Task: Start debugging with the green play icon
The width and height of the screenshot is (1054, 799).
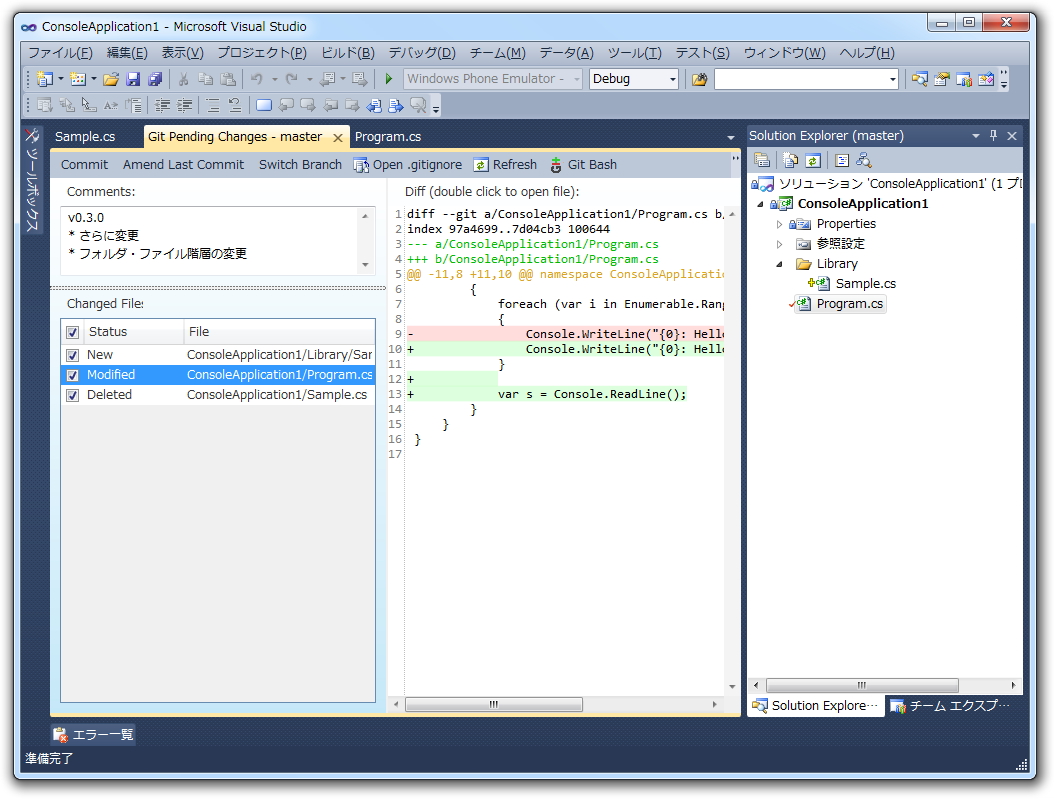Action: (x=389, y=79)
